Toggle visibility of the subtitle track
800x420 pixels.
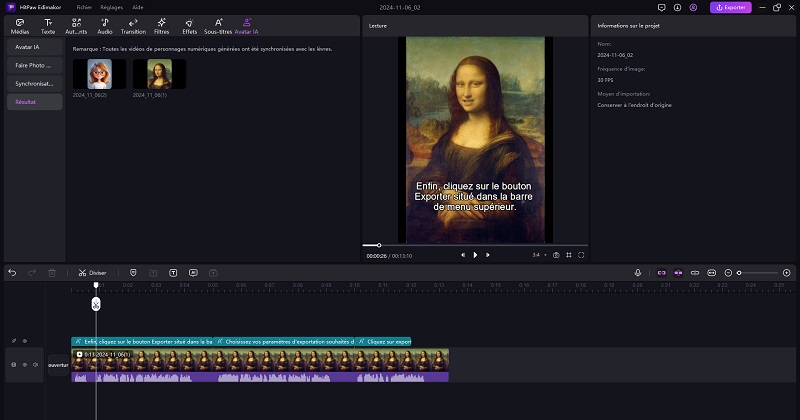(x=24, y=341)
